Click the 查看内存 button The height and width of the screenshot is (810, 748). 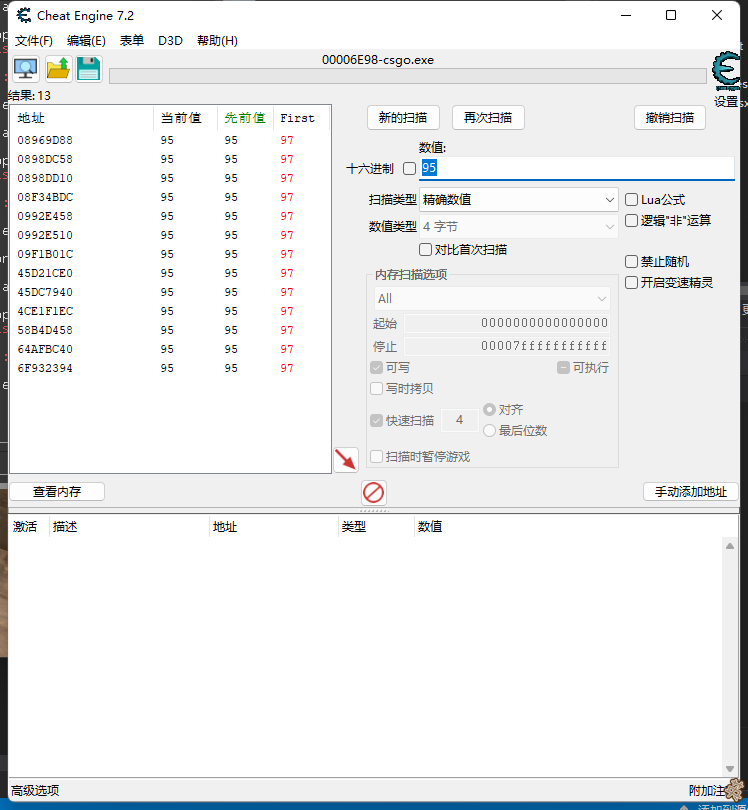57,491
